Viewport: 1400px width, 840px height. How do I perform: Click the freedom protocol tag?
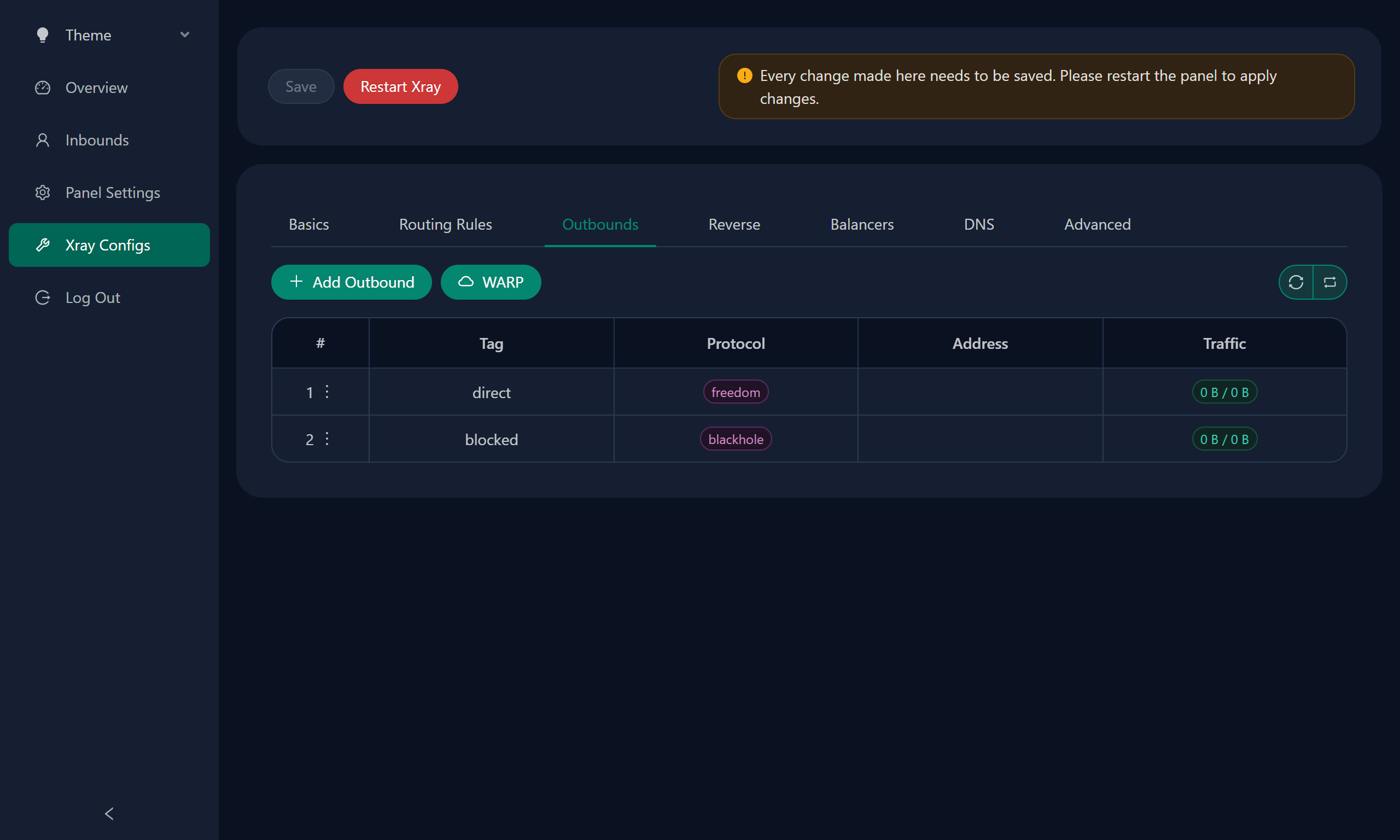(x=735, y=392)
